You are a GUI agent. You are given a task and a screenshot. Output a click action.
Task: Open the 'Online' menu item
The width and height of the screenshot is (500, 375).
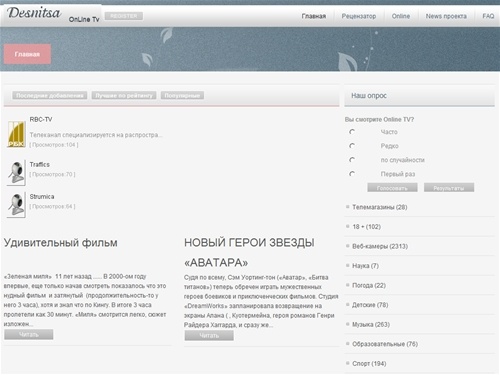(x=401, y=16)
